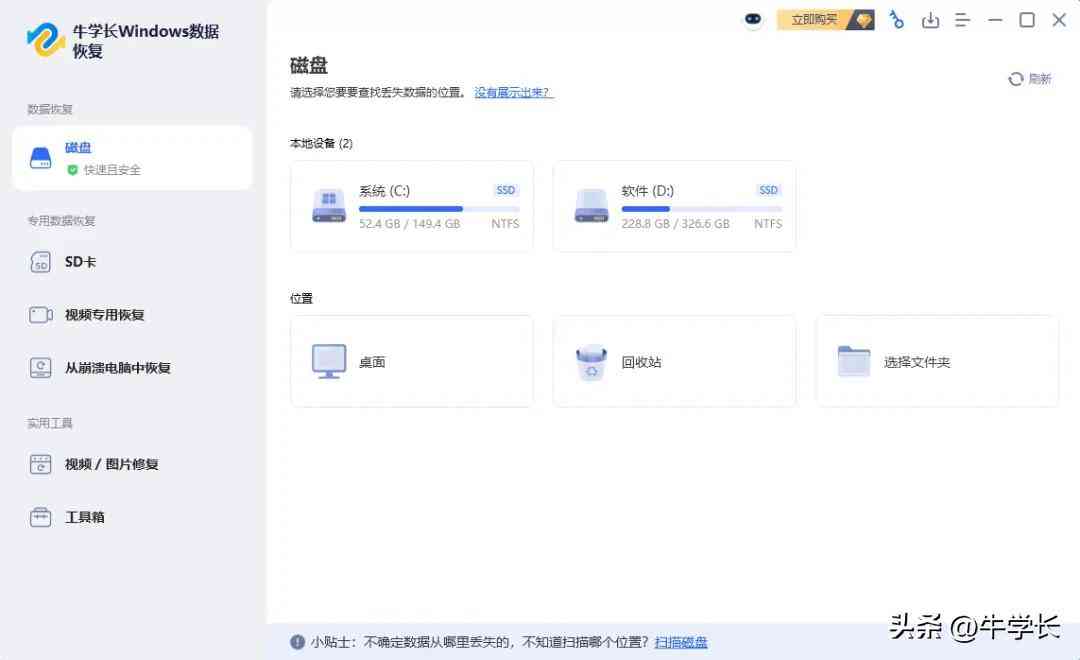Open SD卡 recovery mode
The image size is (1080, 660).
pyautogui.click(x=78, y=261)
